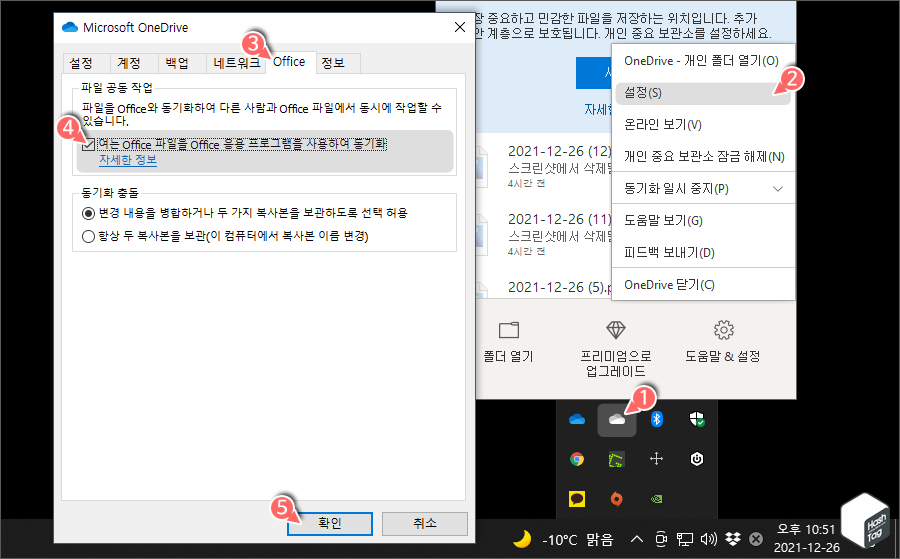This screenshot has width=900, height=559.
Task: Click the 확인 button
Action: click(x=330, y=523)
